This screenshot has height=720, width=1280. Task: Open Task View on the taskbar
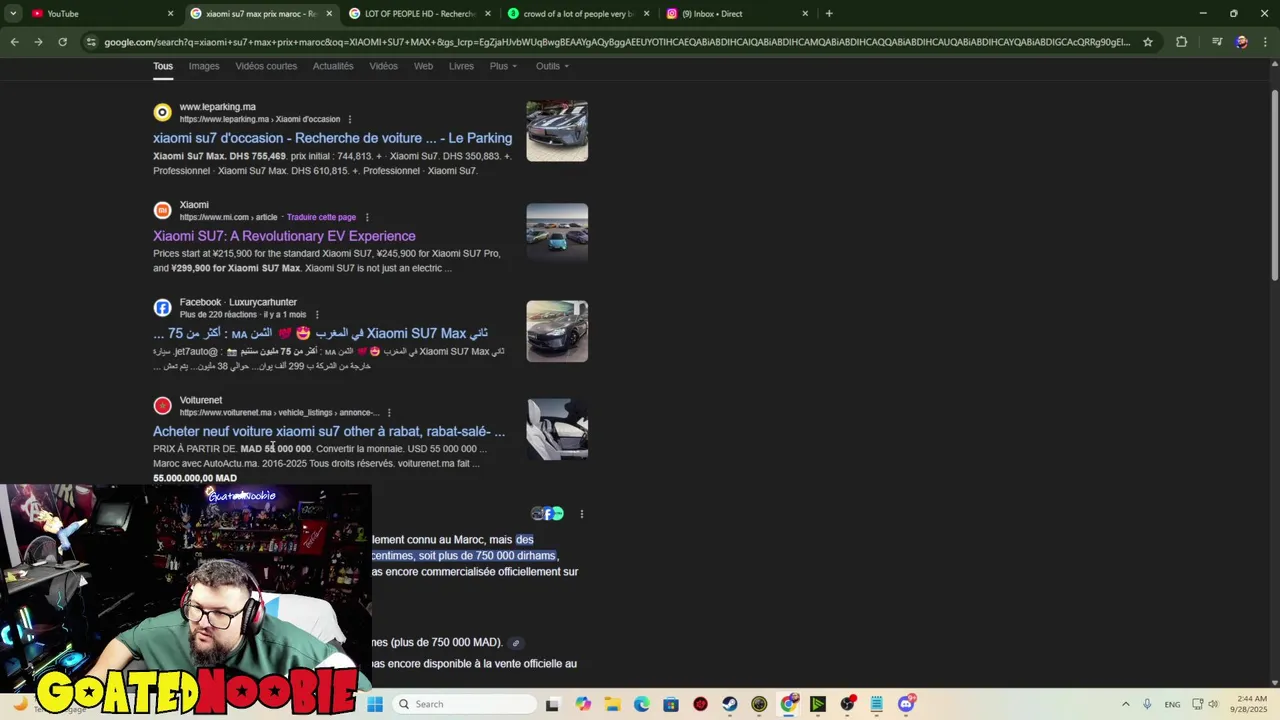[552, 704]
